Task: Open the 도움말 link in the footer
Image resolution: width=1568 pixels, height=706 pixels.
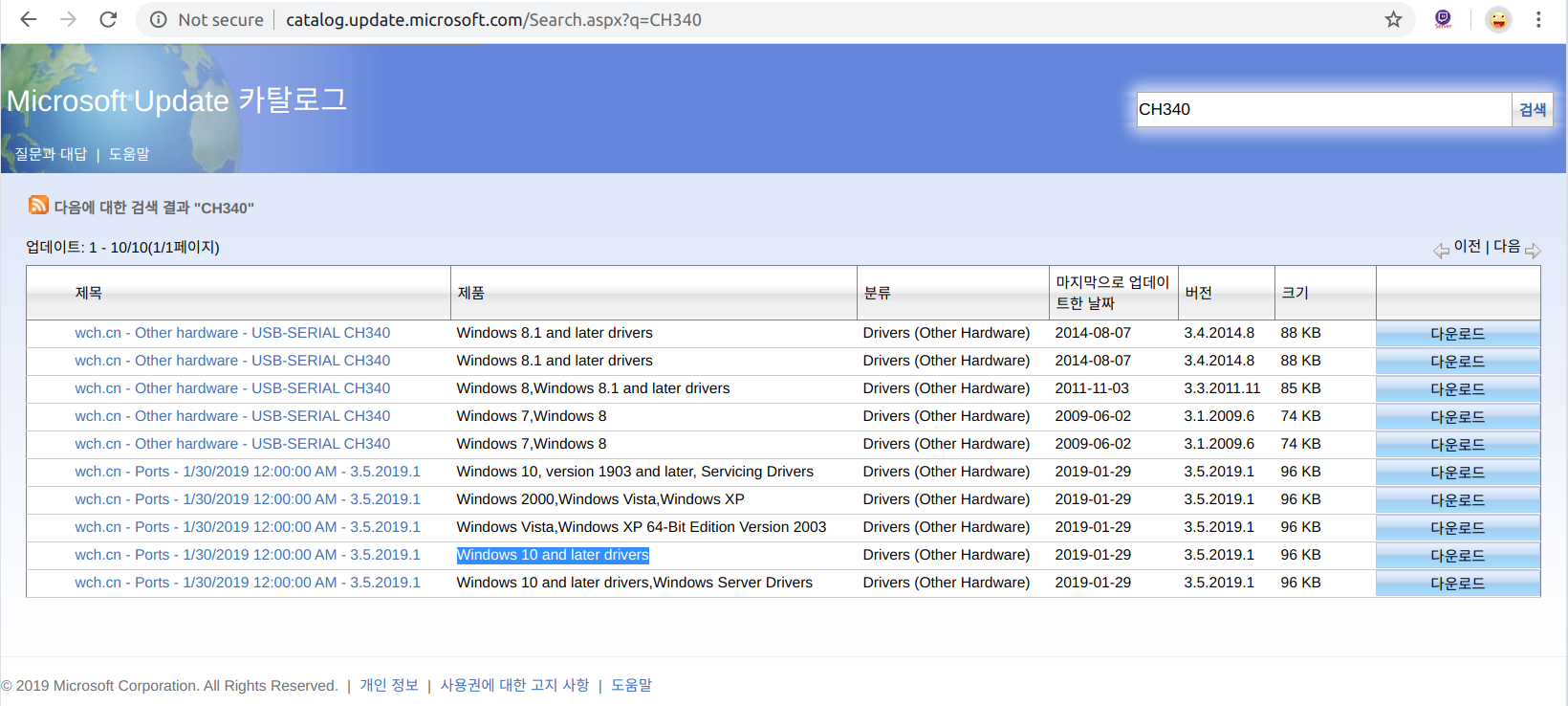Action: (x=631, y=685)
